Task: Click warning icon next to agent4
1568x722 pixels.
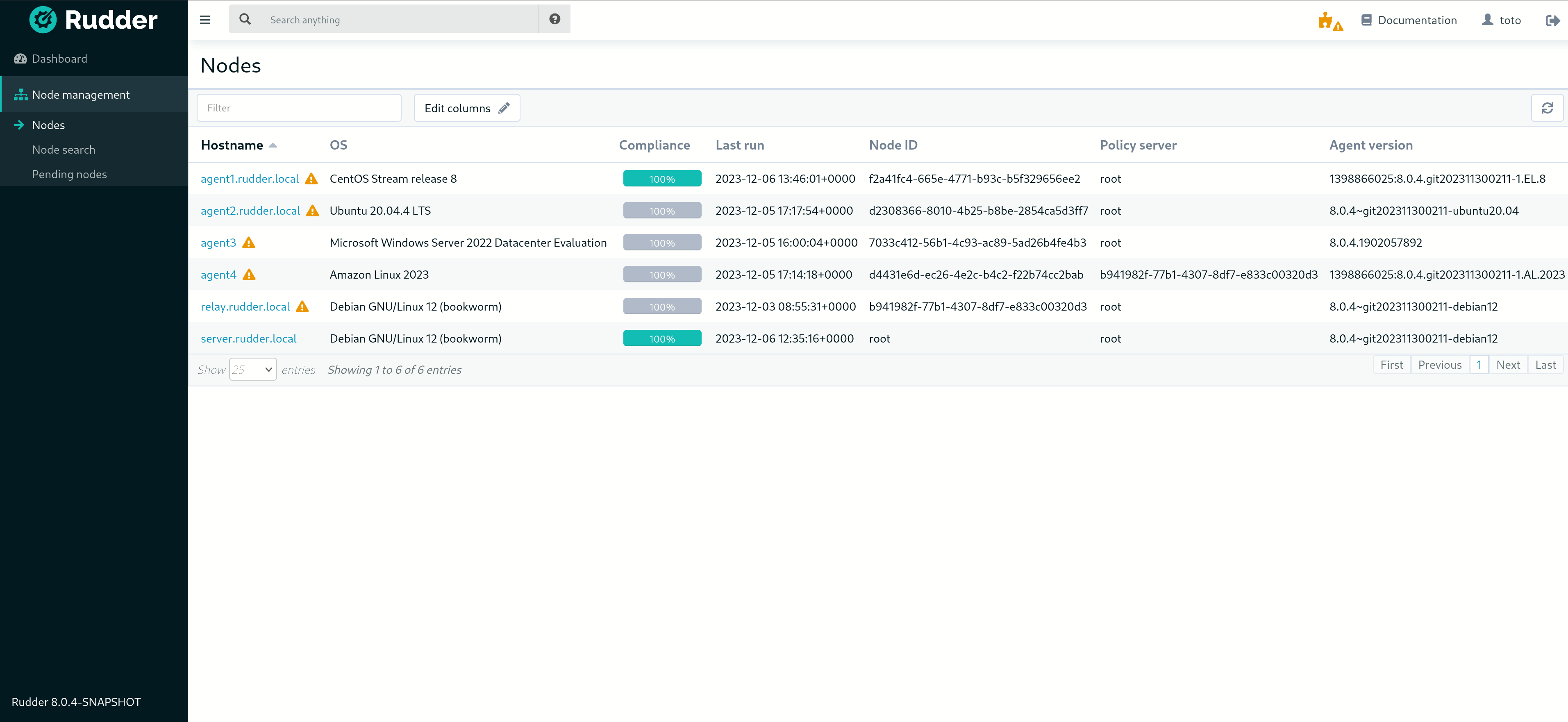Action: point(249,275)
